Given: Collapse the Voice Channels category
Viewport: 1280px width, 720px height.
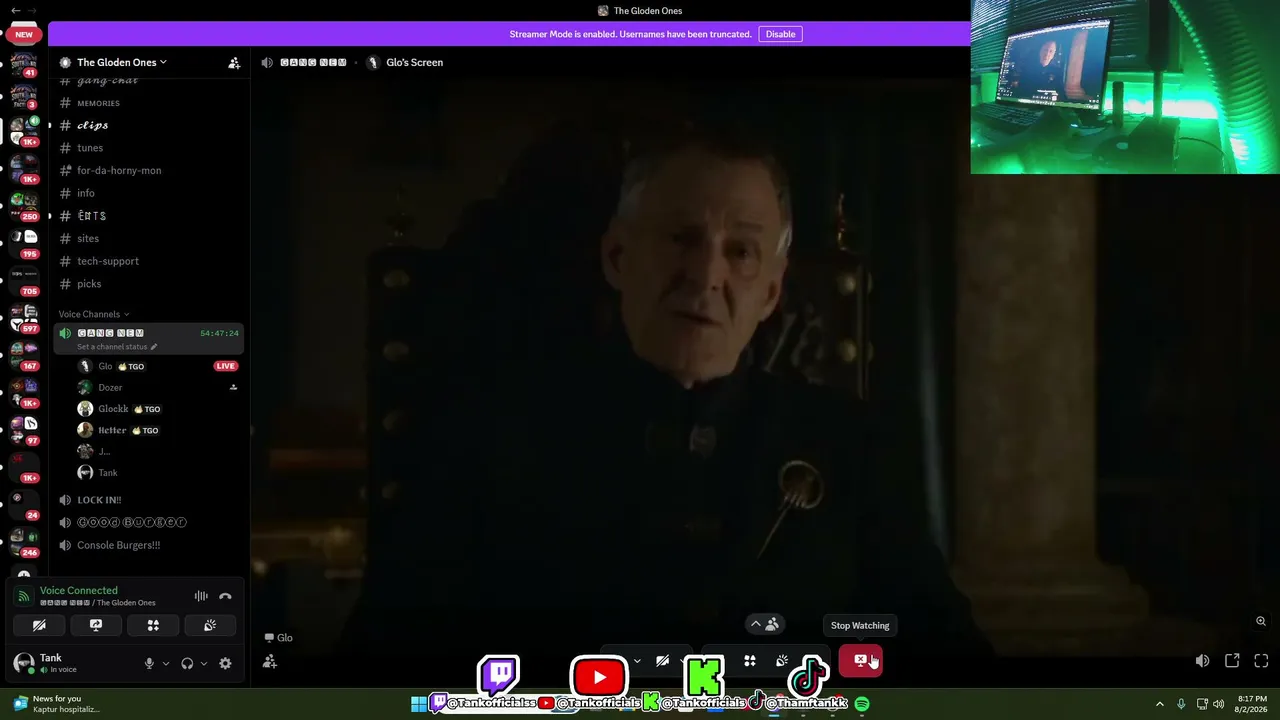Looking at the screenshot, I should [94, 314].
